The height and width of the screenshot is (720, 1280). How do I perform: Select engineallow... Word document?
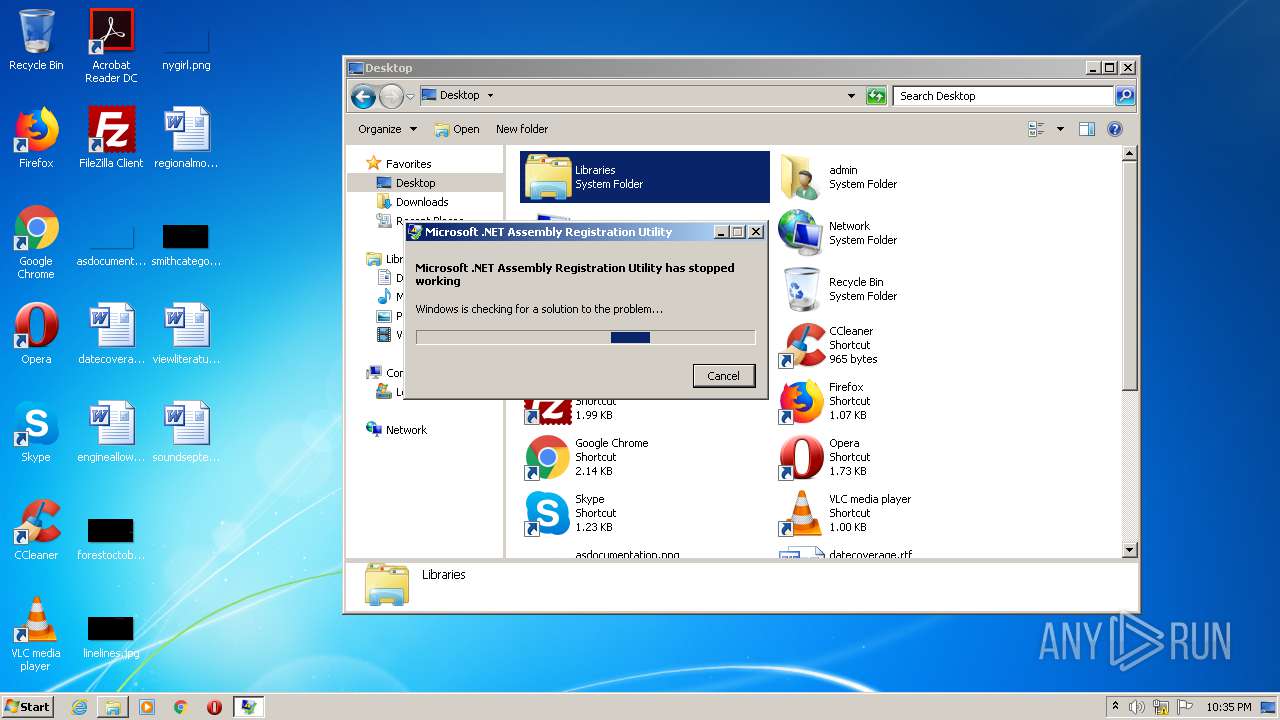tap(111, 432)
